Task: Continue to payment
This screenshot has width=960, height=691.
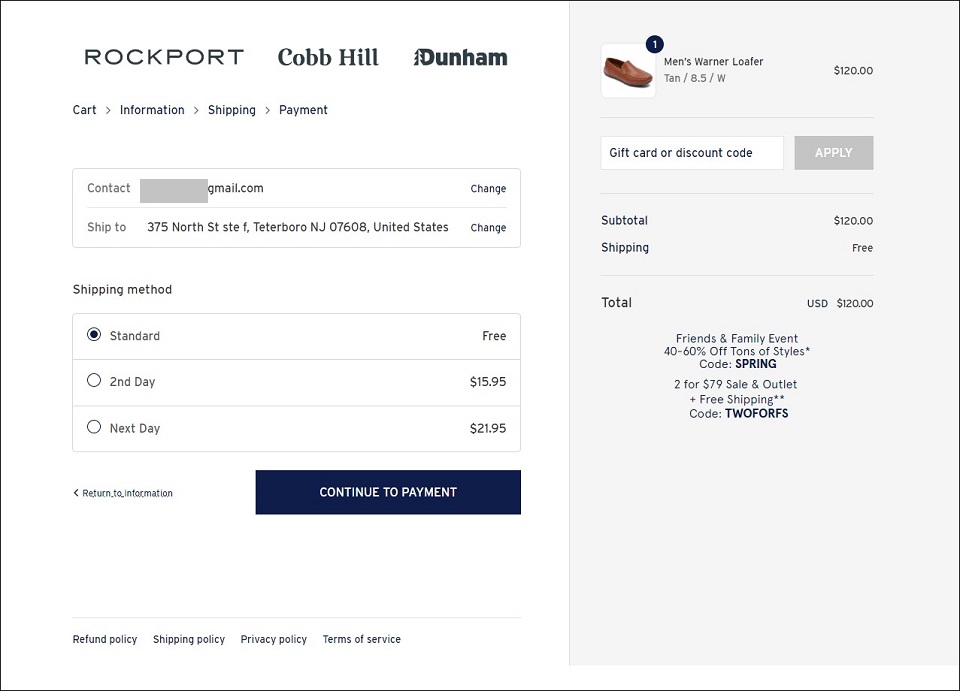Action: click(x=388, y=492)
